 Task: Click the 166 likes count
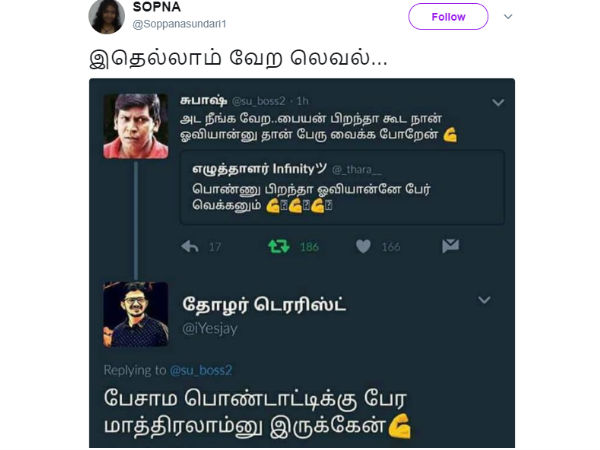pos(391,247)
